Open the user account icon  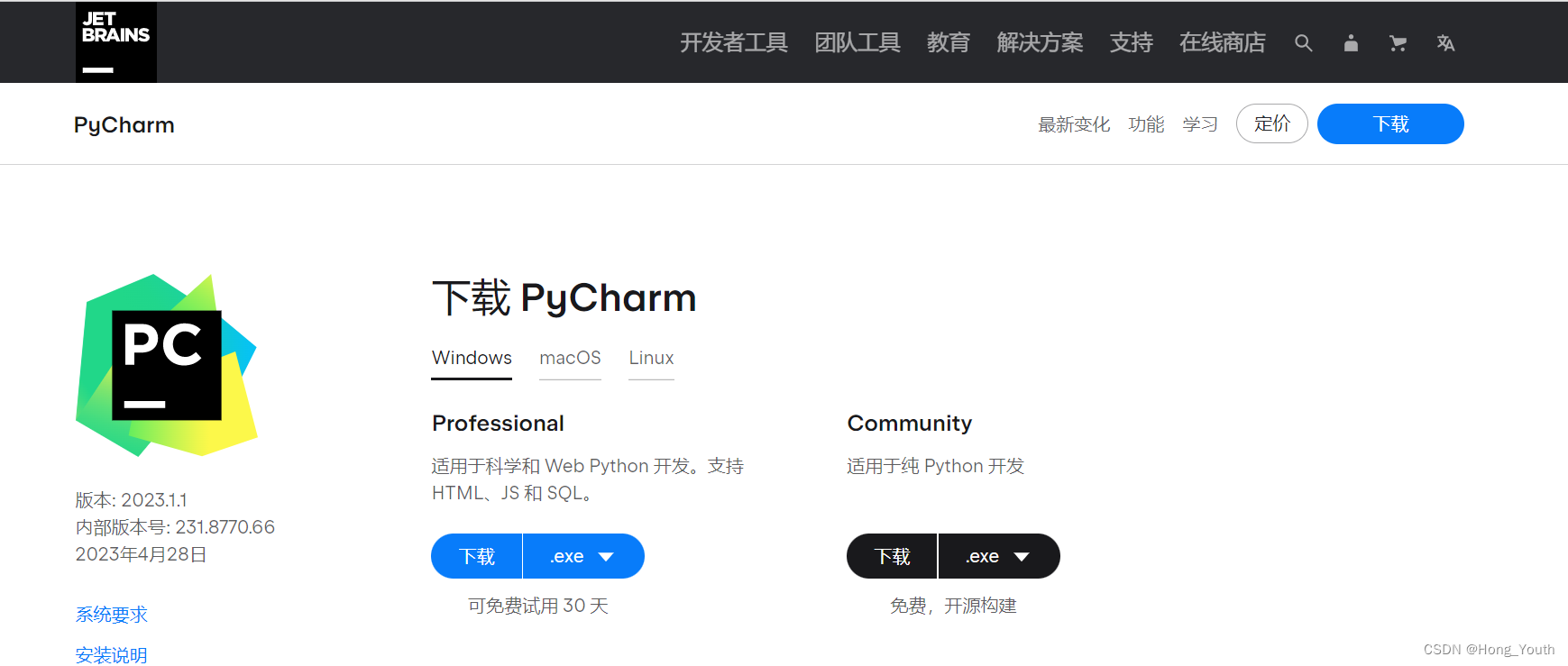point(1351,42)
